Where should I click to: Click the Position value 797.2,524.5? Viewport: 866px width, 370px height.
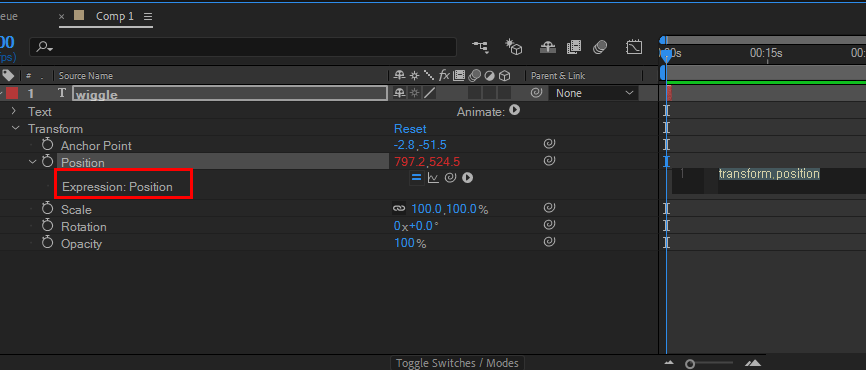(x=427, y=162)
